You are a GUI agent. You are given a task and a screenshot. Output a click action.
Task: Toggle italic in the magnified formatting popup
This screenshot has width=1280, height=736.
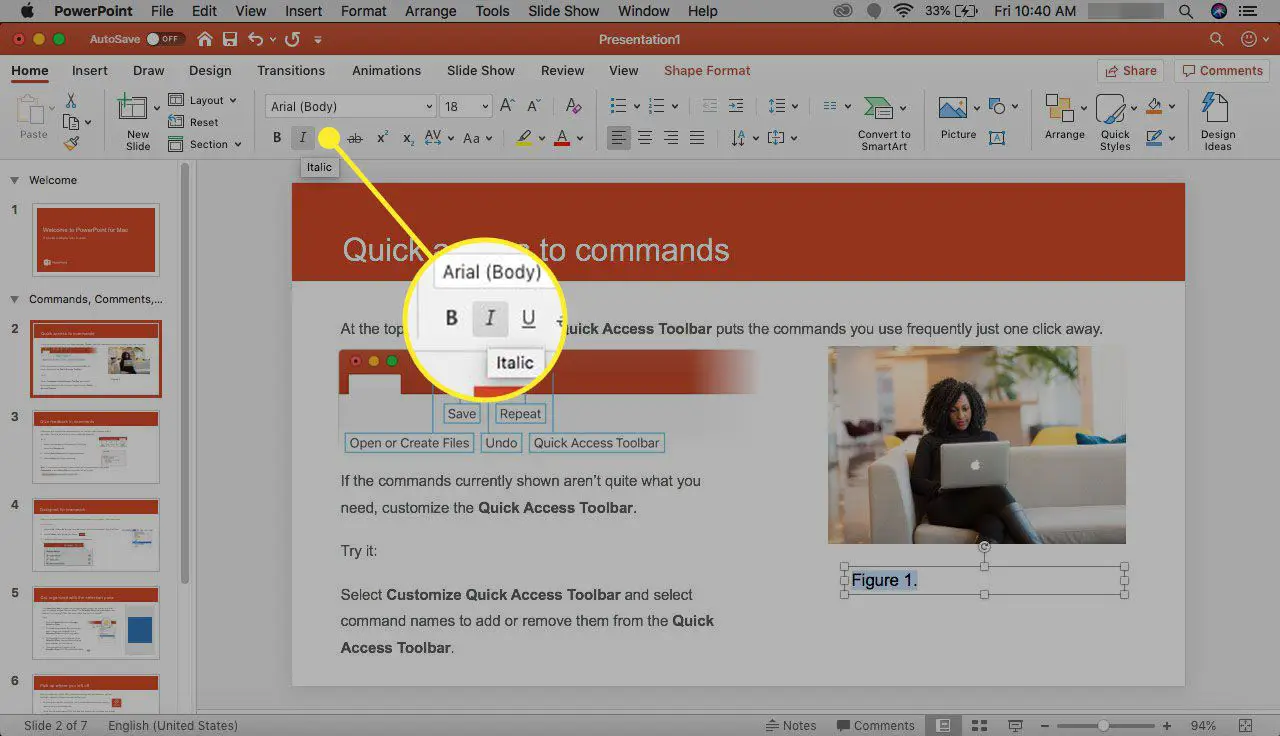[x=489, y=318]
